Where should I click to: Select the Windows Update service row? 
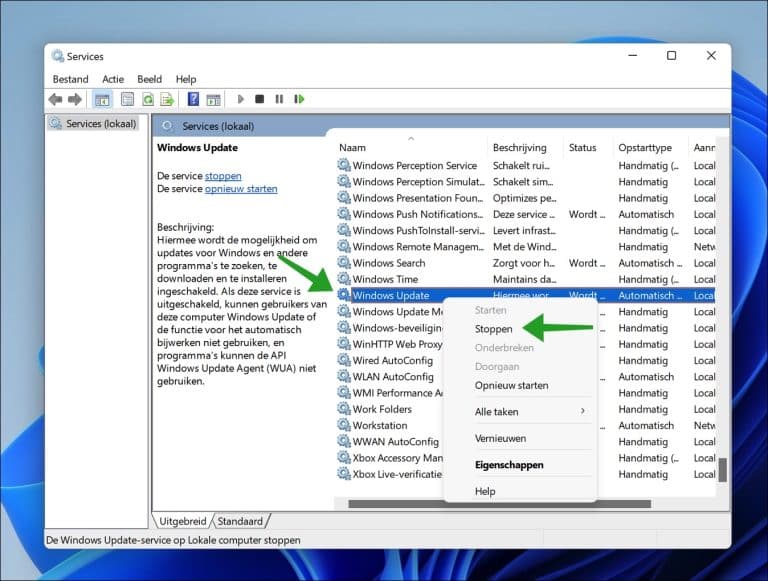tap(525, 295)
